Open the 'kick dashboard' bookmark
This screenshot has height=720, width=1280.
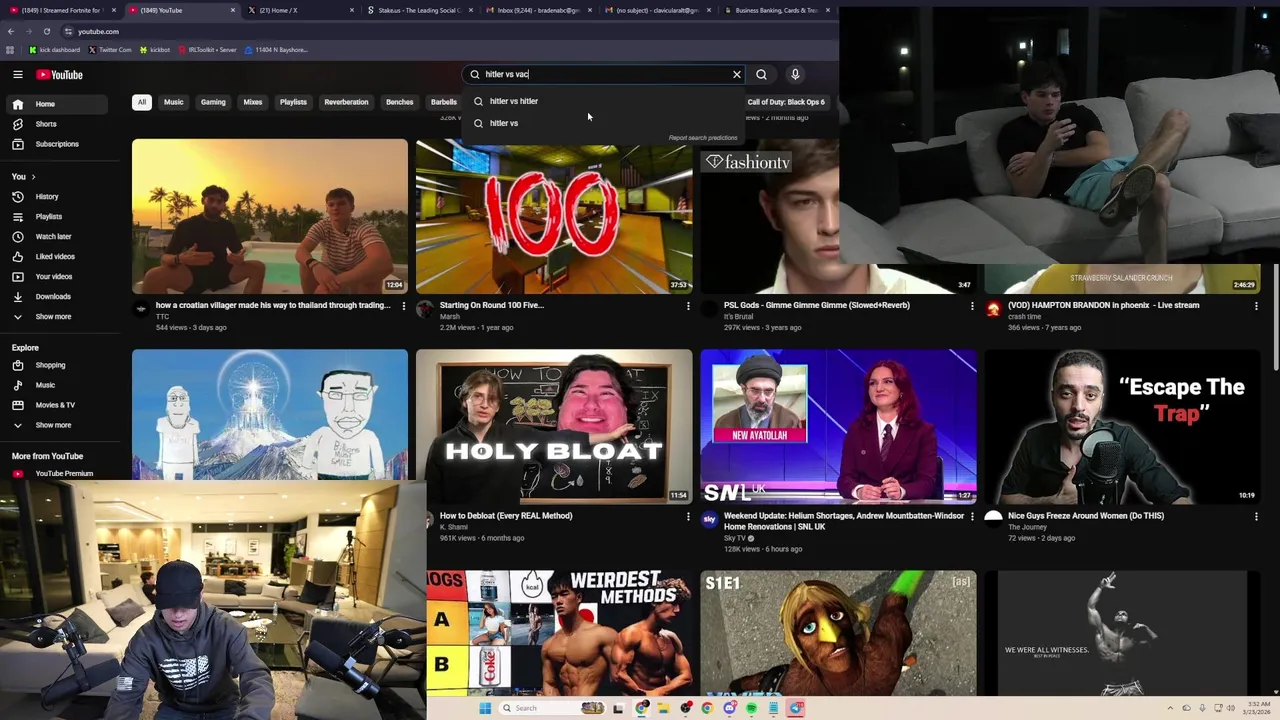pos(54,49)
